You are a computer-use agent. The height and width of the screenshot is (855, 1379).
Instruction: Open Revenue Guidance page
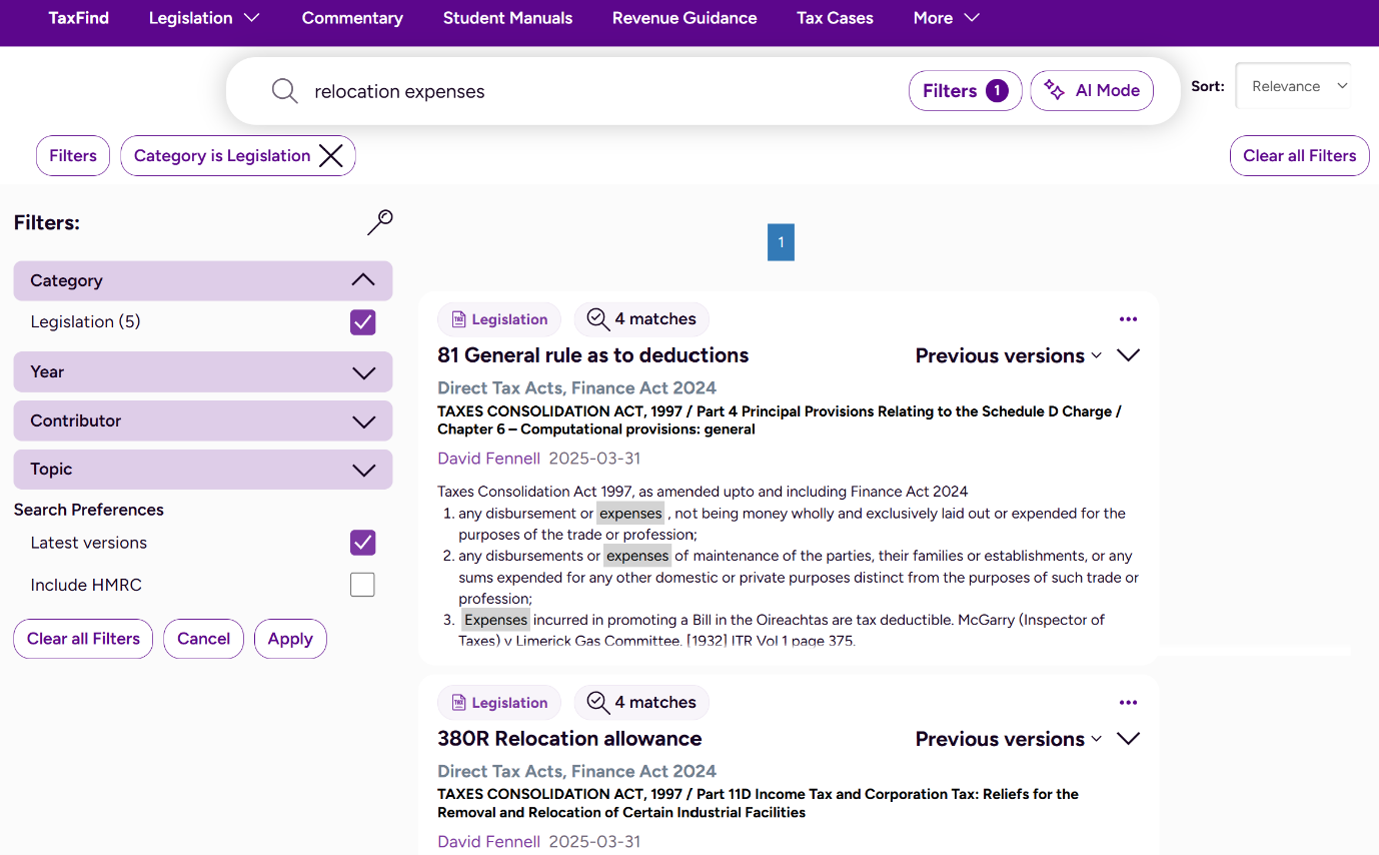coord(685,18)
